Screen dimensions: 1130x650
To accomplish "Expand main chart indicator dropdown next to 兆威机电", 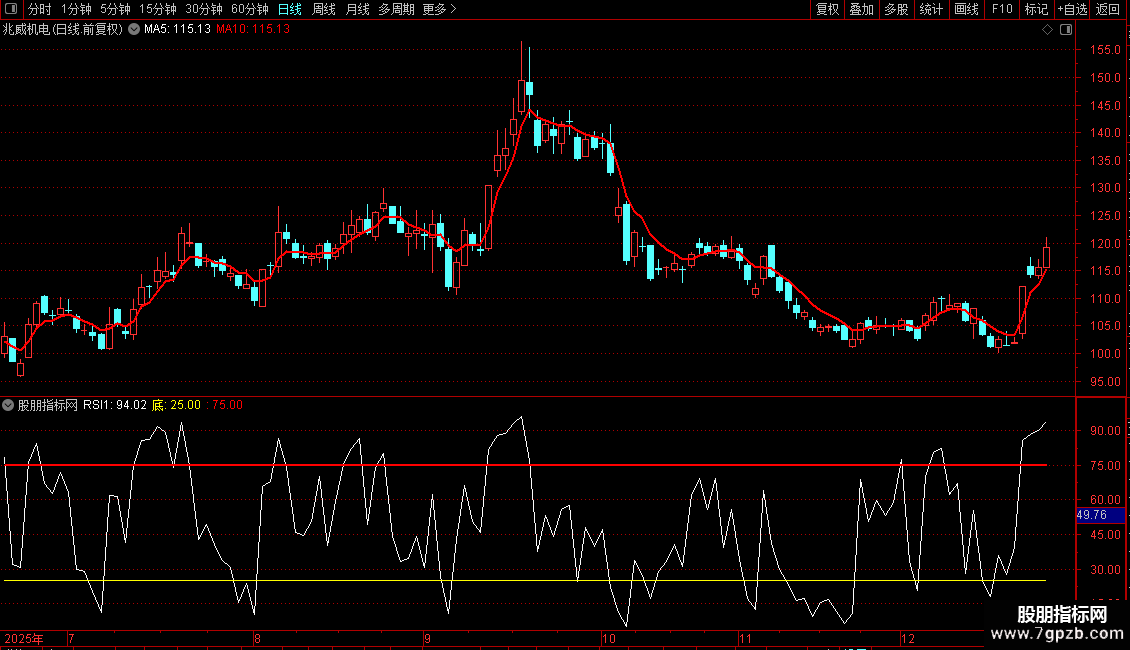I will [134, 29].
